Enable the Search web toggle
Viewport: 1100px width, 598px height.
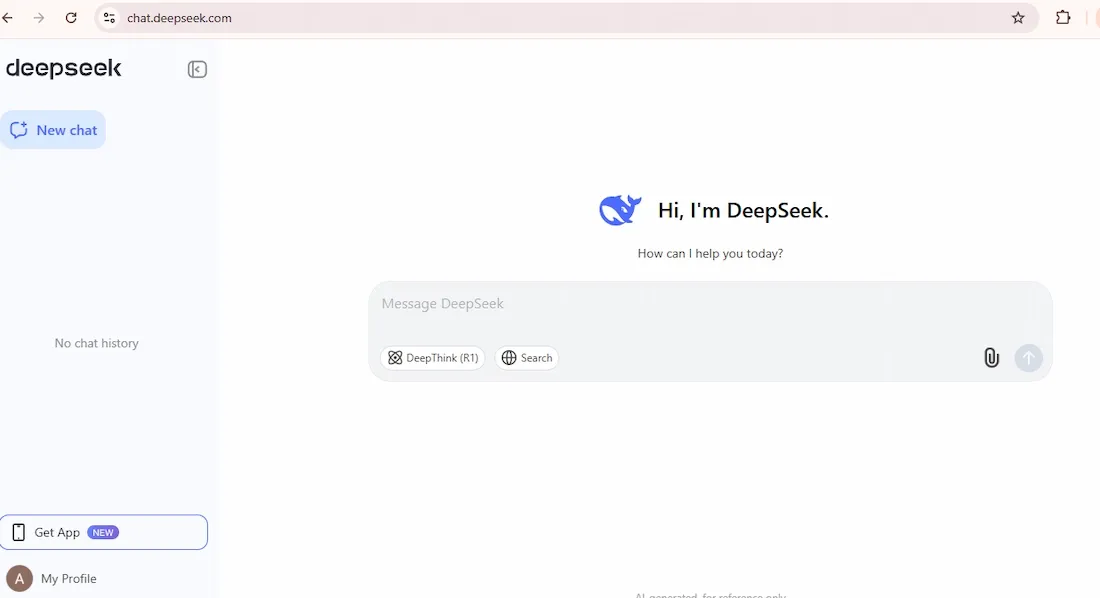pos(527,358)
